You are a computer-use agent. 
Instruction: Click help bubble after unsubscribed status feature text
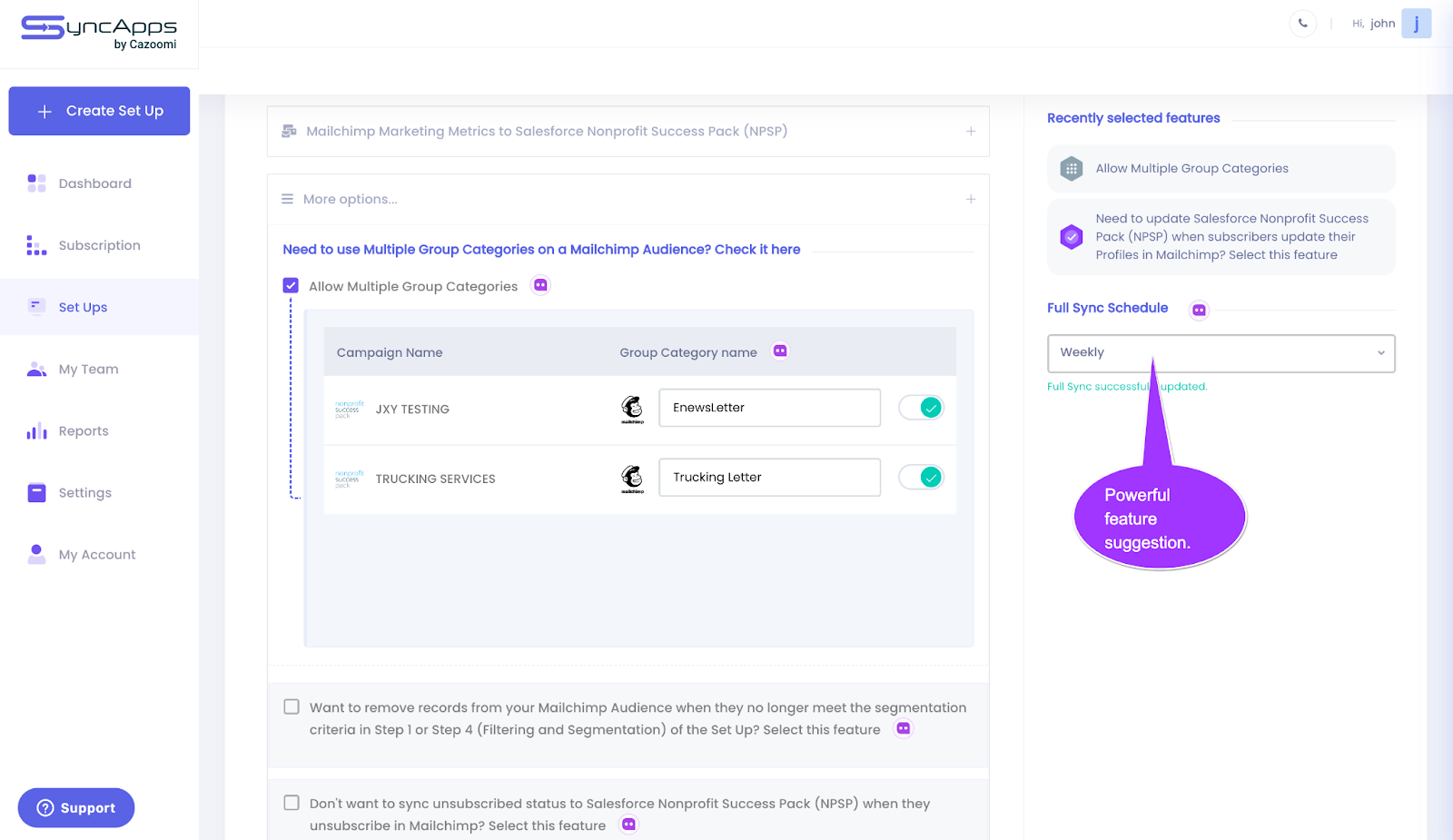(x=628, y=825)
